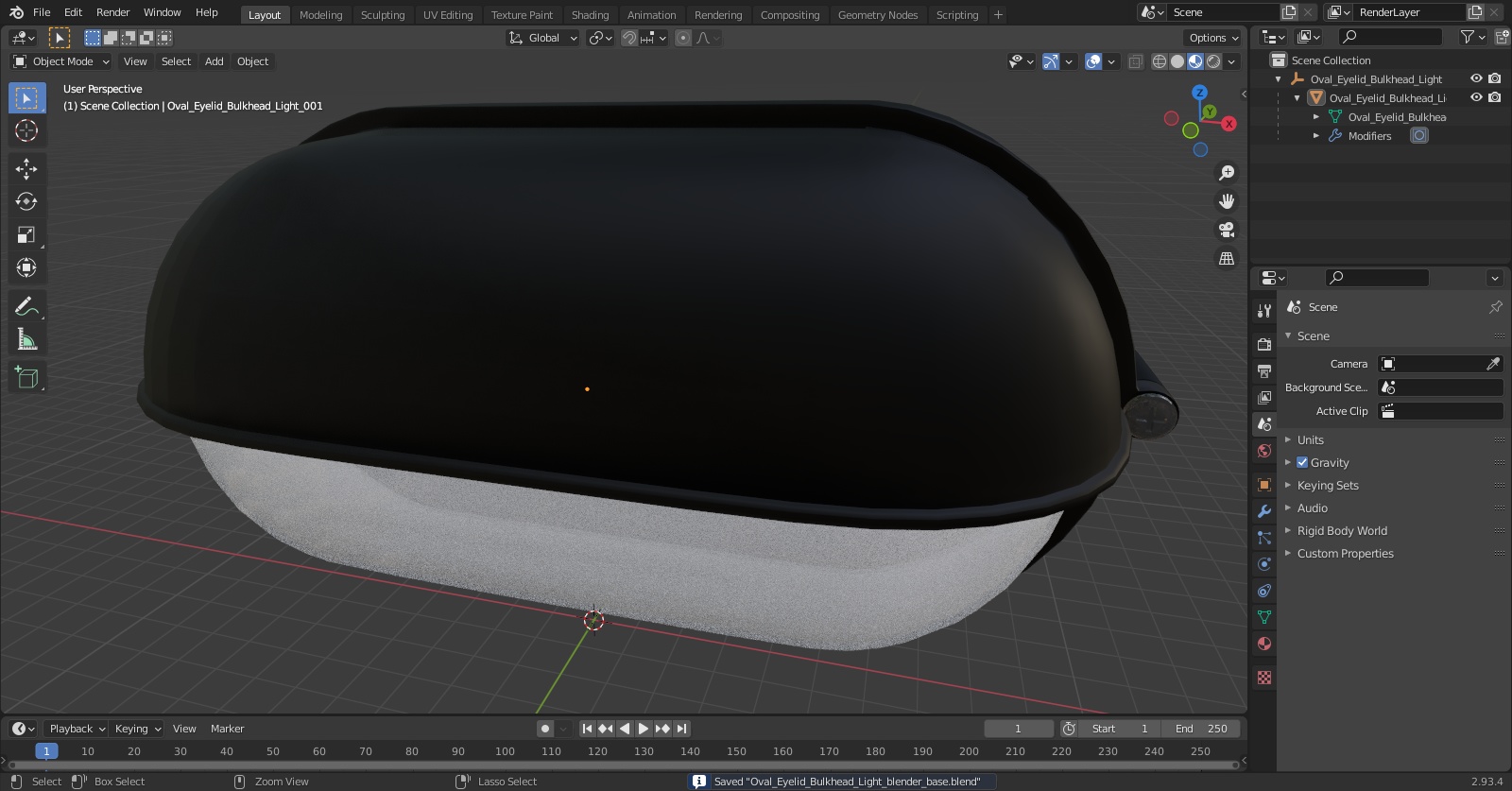Open the Object properties tab
Screen dimensions: 1512x791
click(1264, 485)
